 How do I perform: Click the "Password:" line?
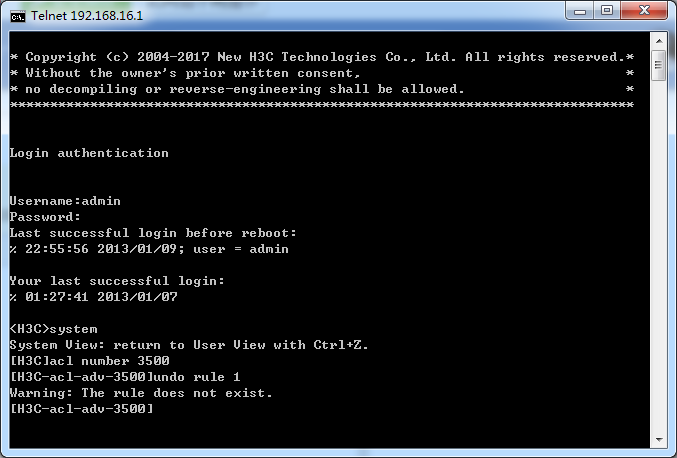pos(45,217)
